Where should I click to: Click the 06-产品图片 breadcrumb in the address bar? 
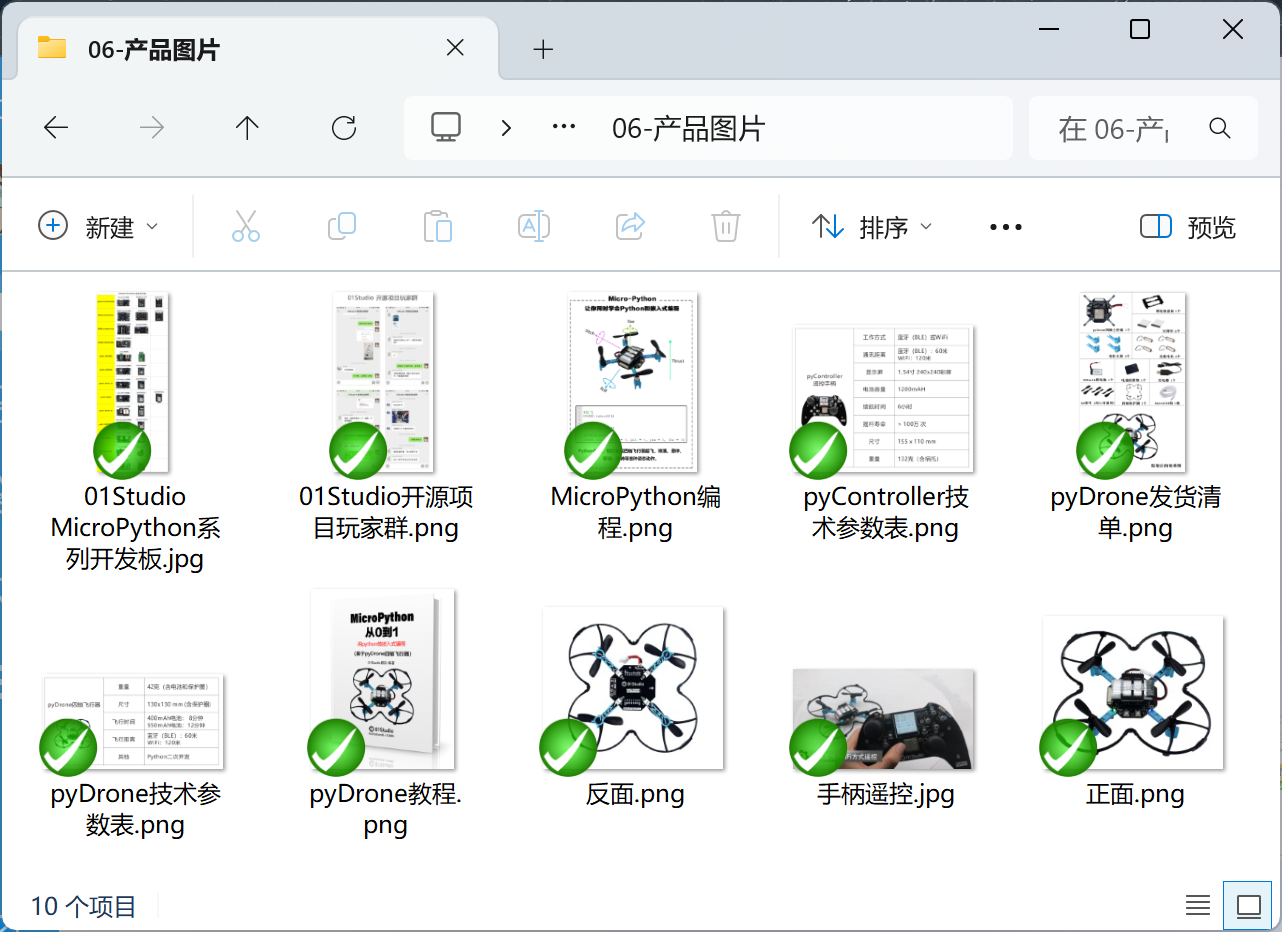click(688, 128)
